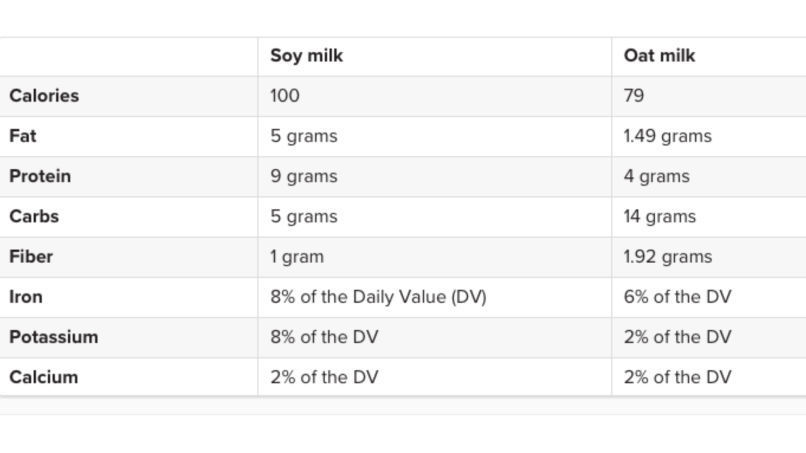Select the Fat row label

click(23, 136)
